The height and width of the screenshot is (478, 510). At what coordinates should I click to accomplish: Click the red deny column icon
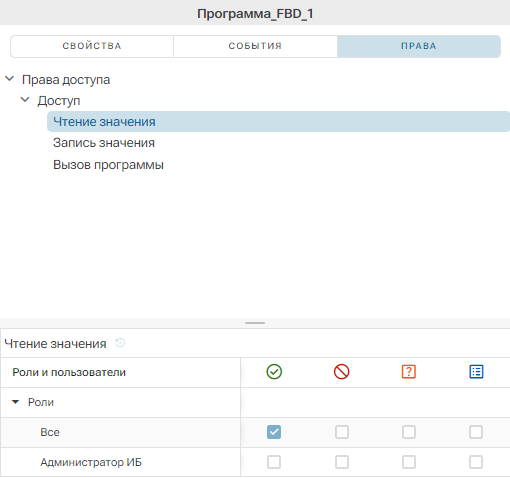pyautogui.click(x=341, y=372)
